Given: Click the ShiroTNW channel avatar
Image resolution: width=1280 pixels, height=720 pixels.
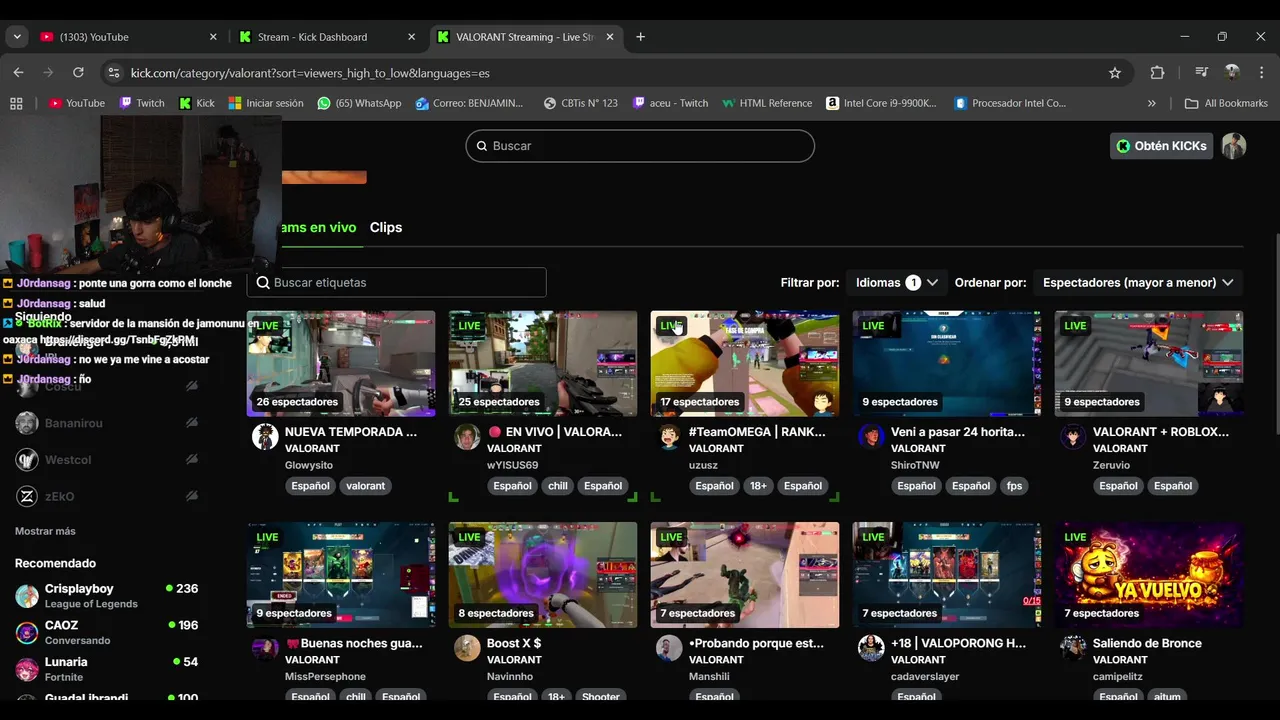Looking at the screenshot, I should pos(871,436).
